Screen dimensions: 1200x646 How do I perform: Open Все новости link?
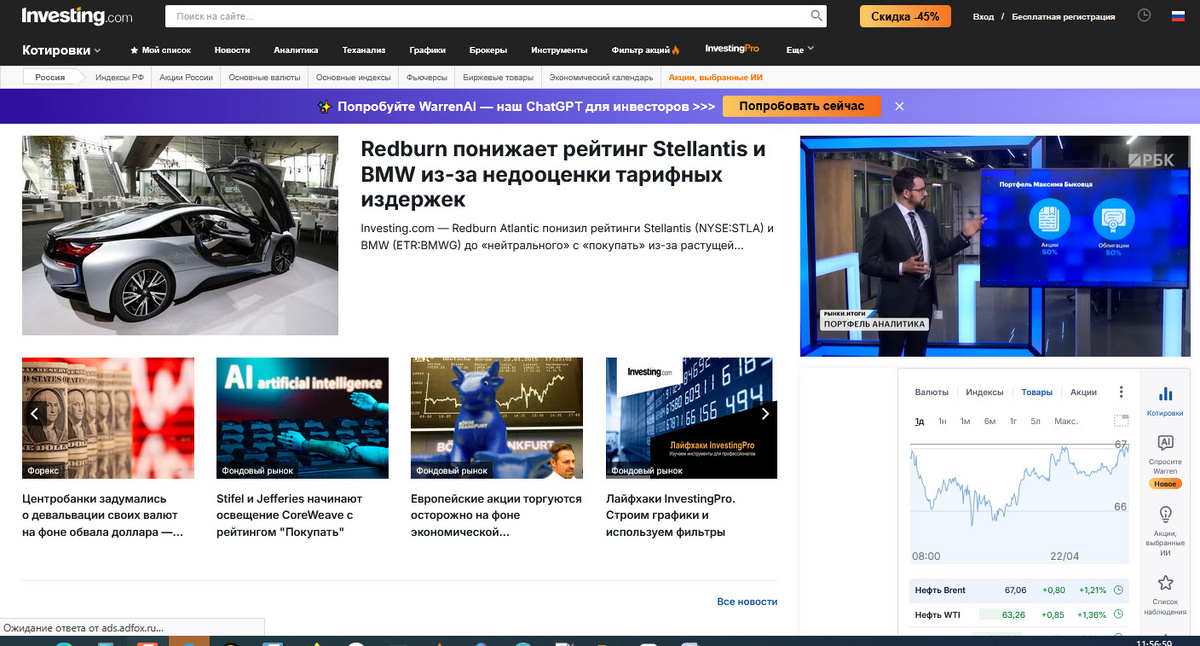point(747,601)
